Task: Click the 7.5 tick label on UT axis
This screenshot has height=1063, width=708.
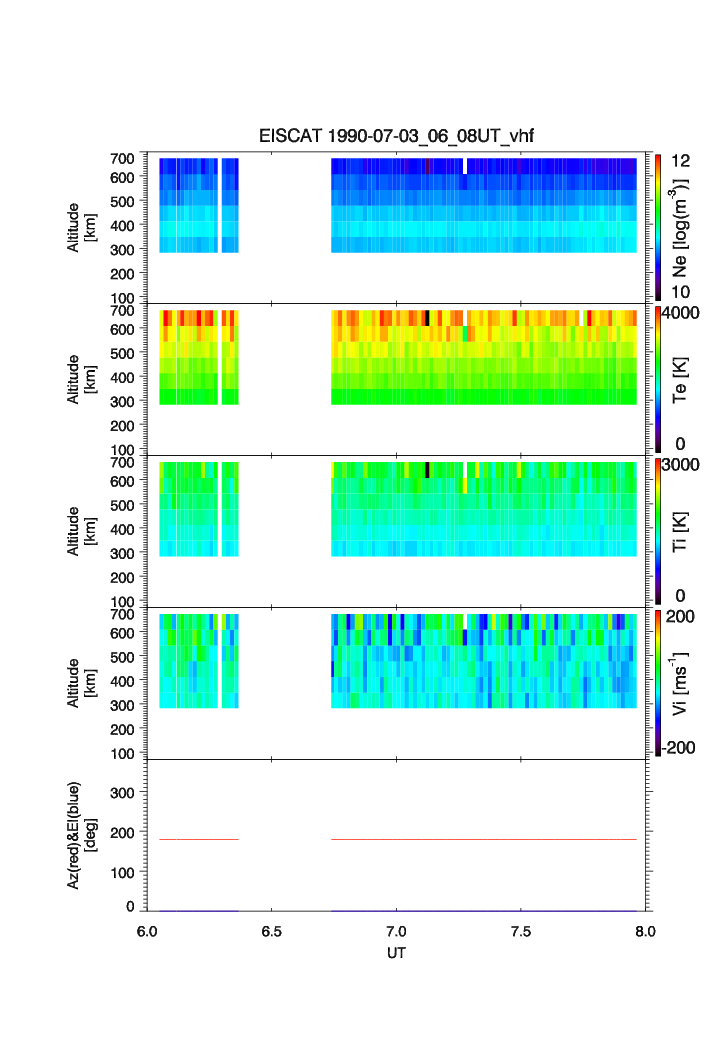Action: pos(521,931)
